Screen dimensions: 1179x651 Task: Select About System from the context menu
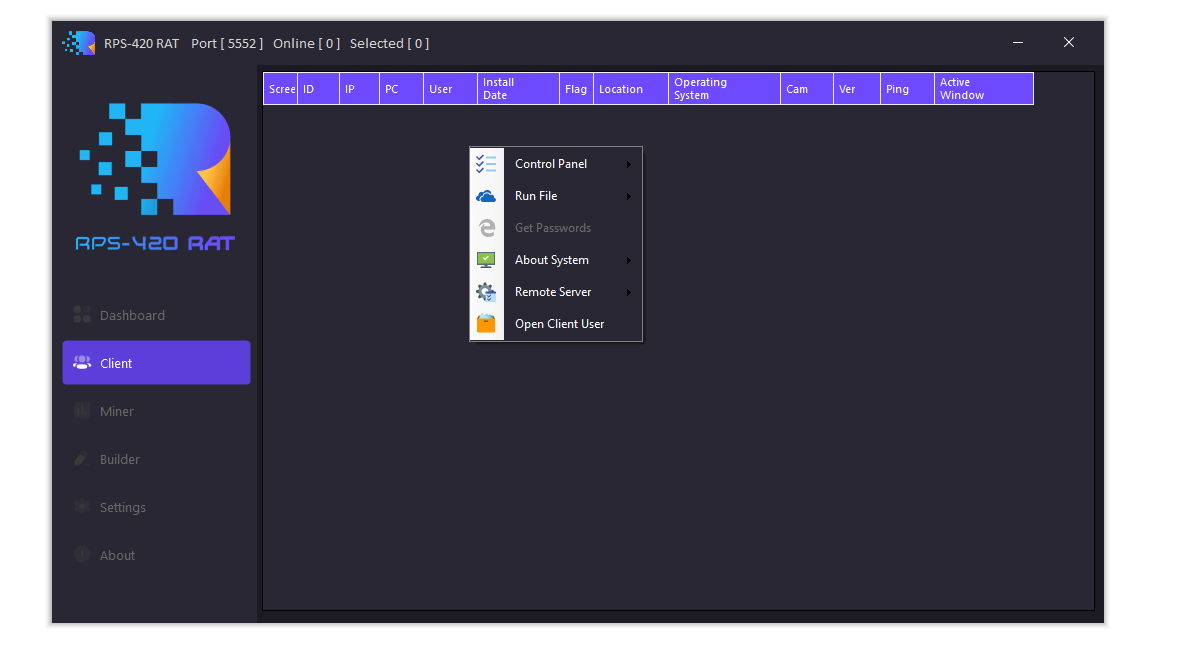tap(551, 259)
